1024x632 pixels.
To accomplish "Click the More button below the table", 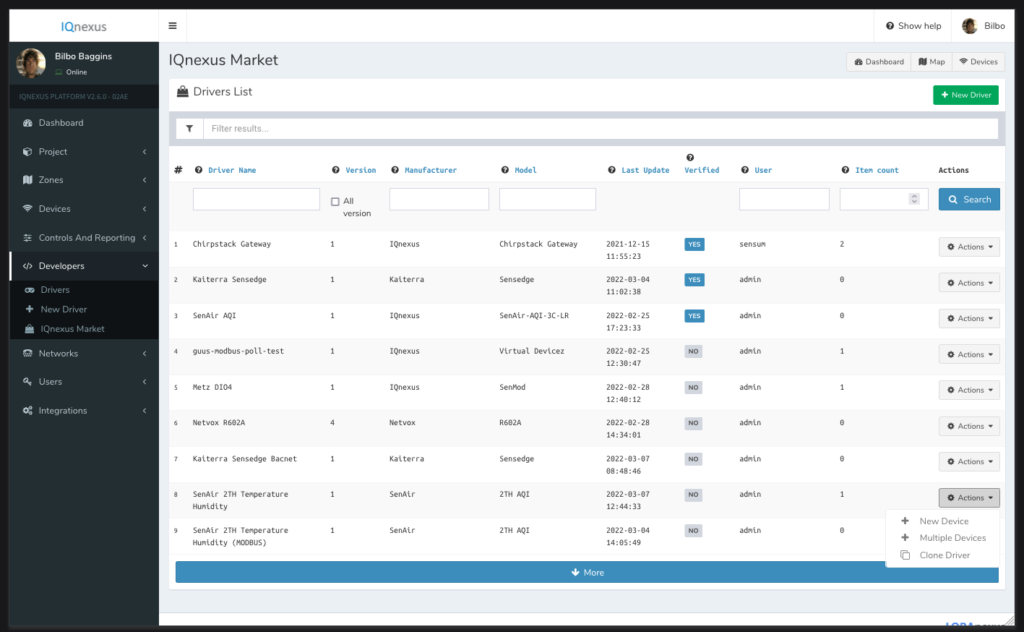I will (587, 572).
